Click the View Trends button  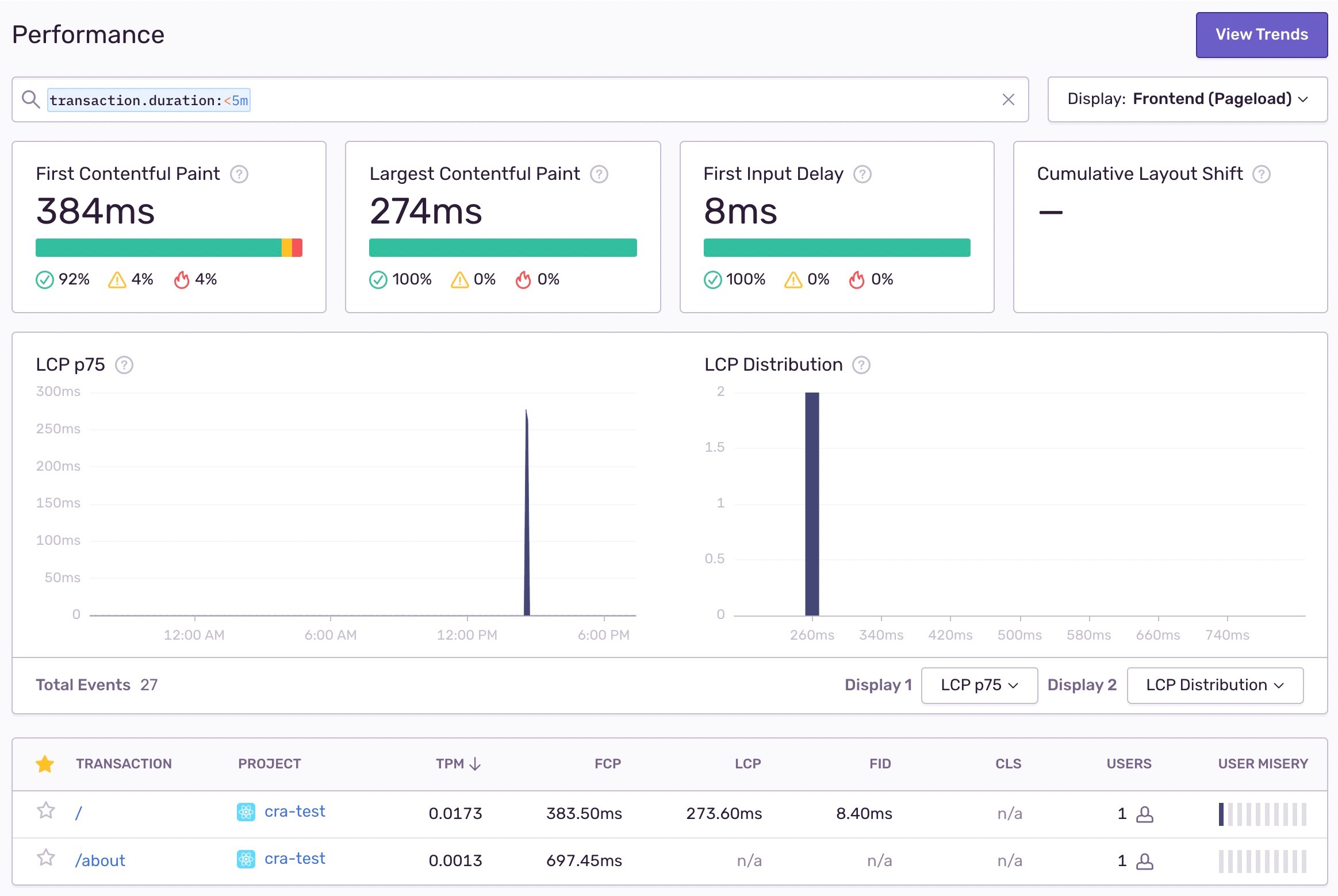click(x=1261, y=34)
